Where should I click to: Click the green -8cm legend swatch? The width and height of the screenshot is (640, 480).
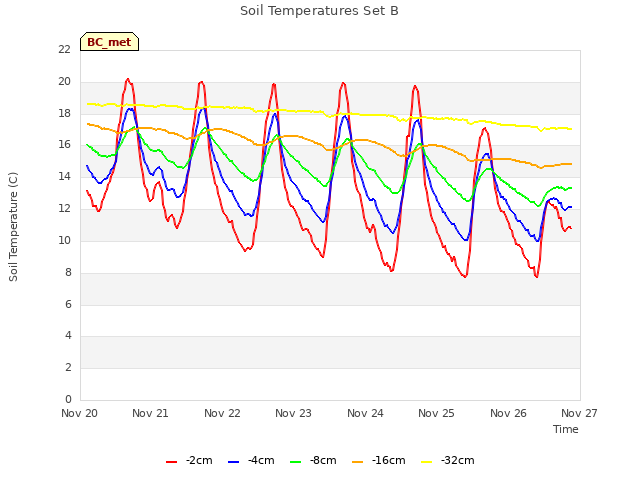tap(295, 462)
